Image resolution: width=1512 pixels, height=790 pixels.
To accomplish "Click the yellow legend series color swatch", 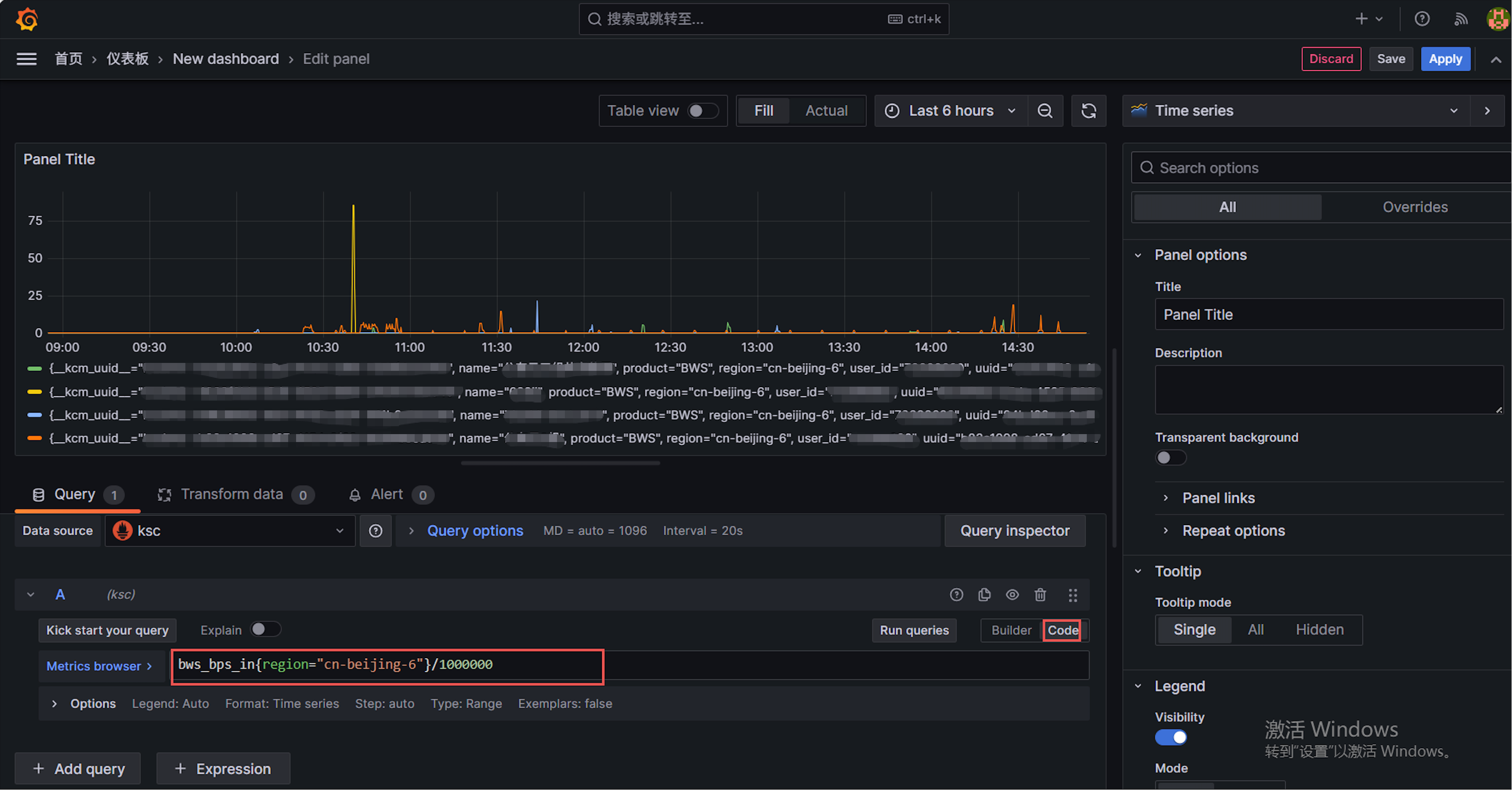I will pos(35,391).
